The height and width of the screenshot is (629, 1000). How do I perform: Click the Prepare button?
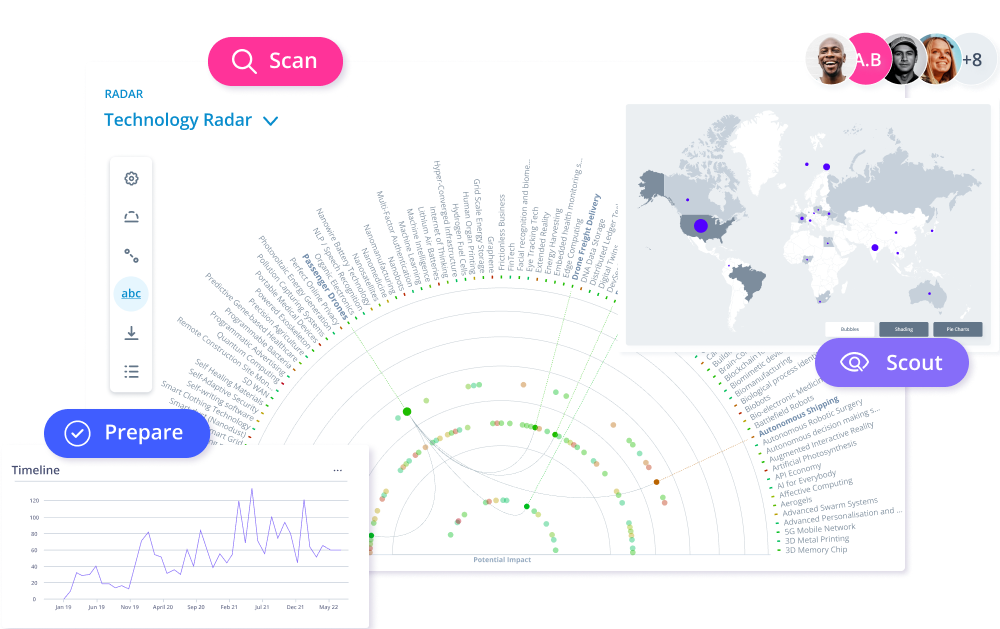tap(127, 433)
